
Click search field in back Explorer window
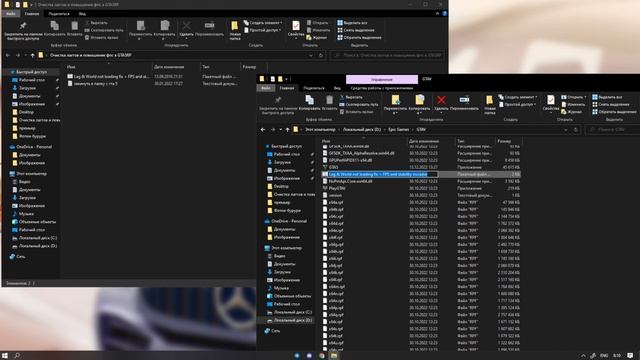[x=388, y=55]
